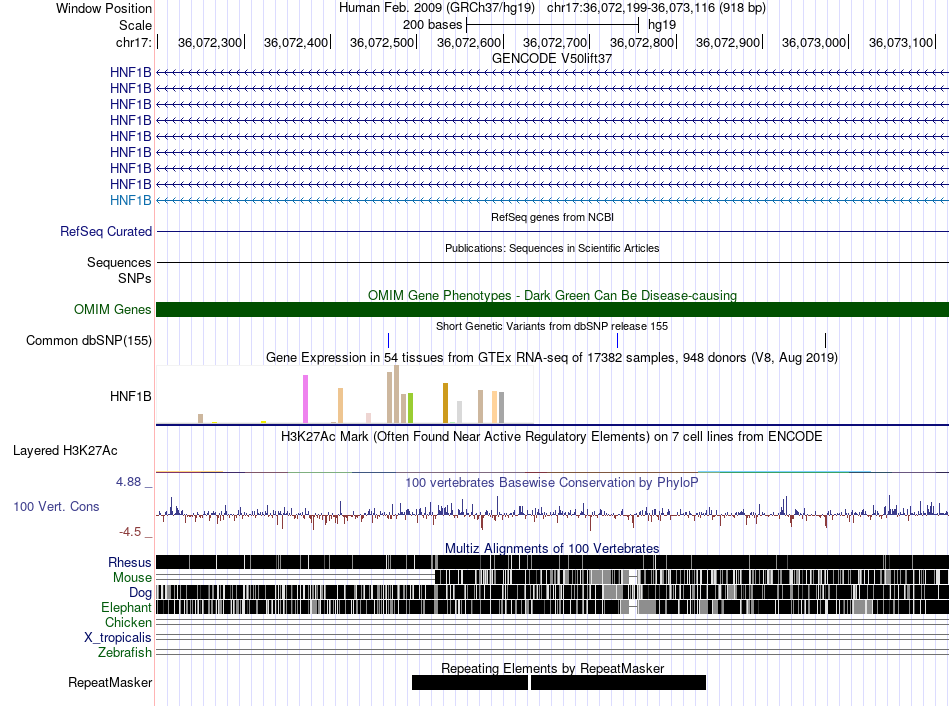Click the X_tropicalis alignment label
Viewport: 950px width, 706px height.
[x=118, y=638]
